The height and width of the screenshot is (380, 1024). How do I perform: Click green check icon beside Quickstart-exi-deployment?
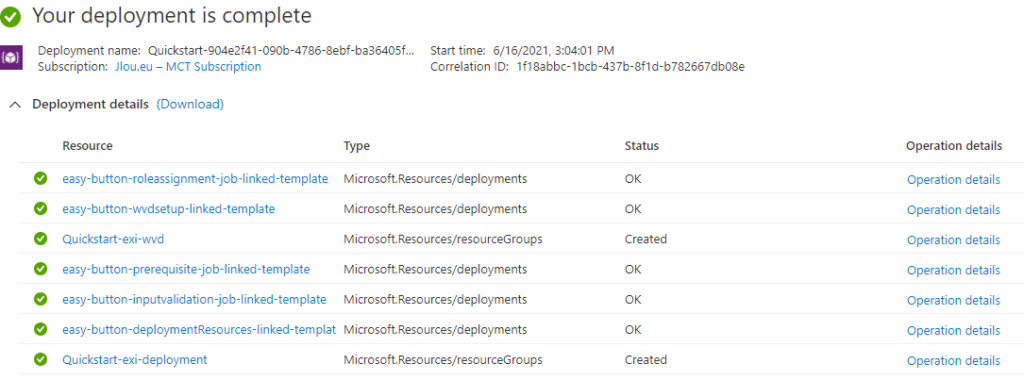coord(40,359)
